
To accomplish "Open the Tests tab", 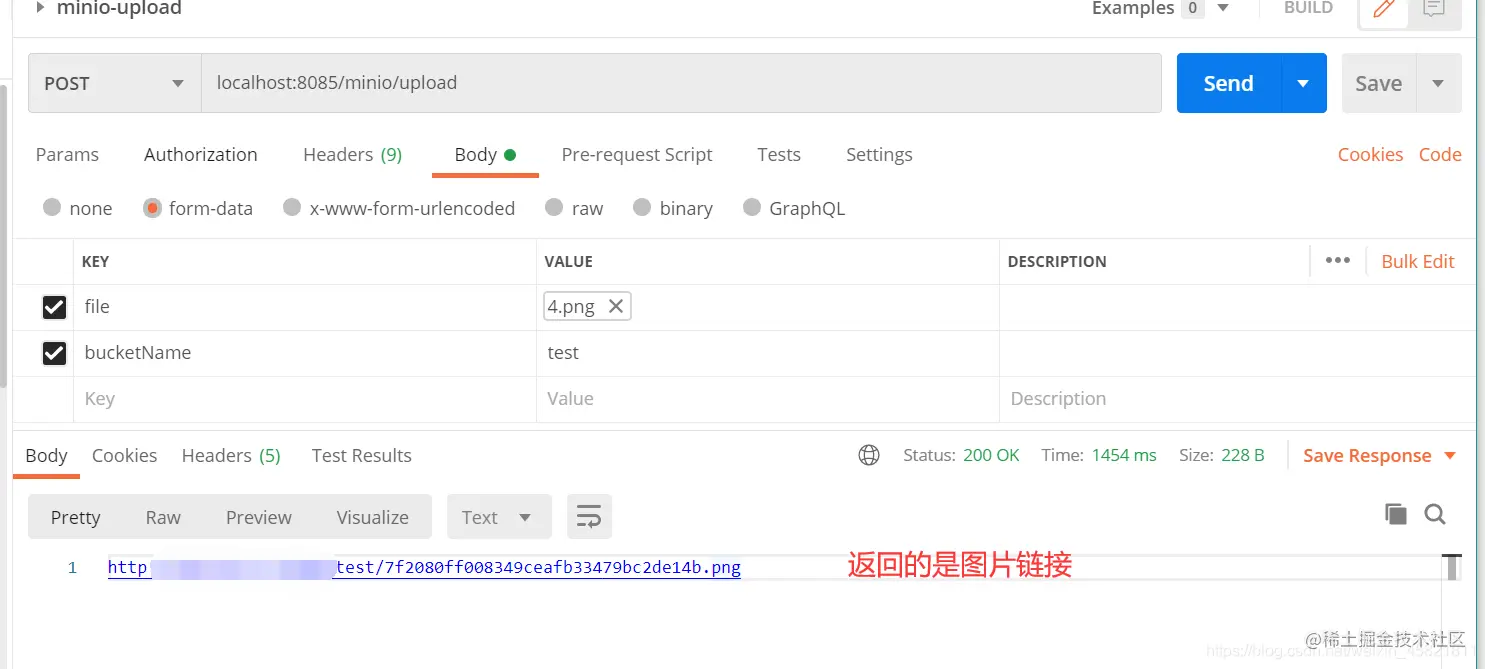I will coord(779,154).
